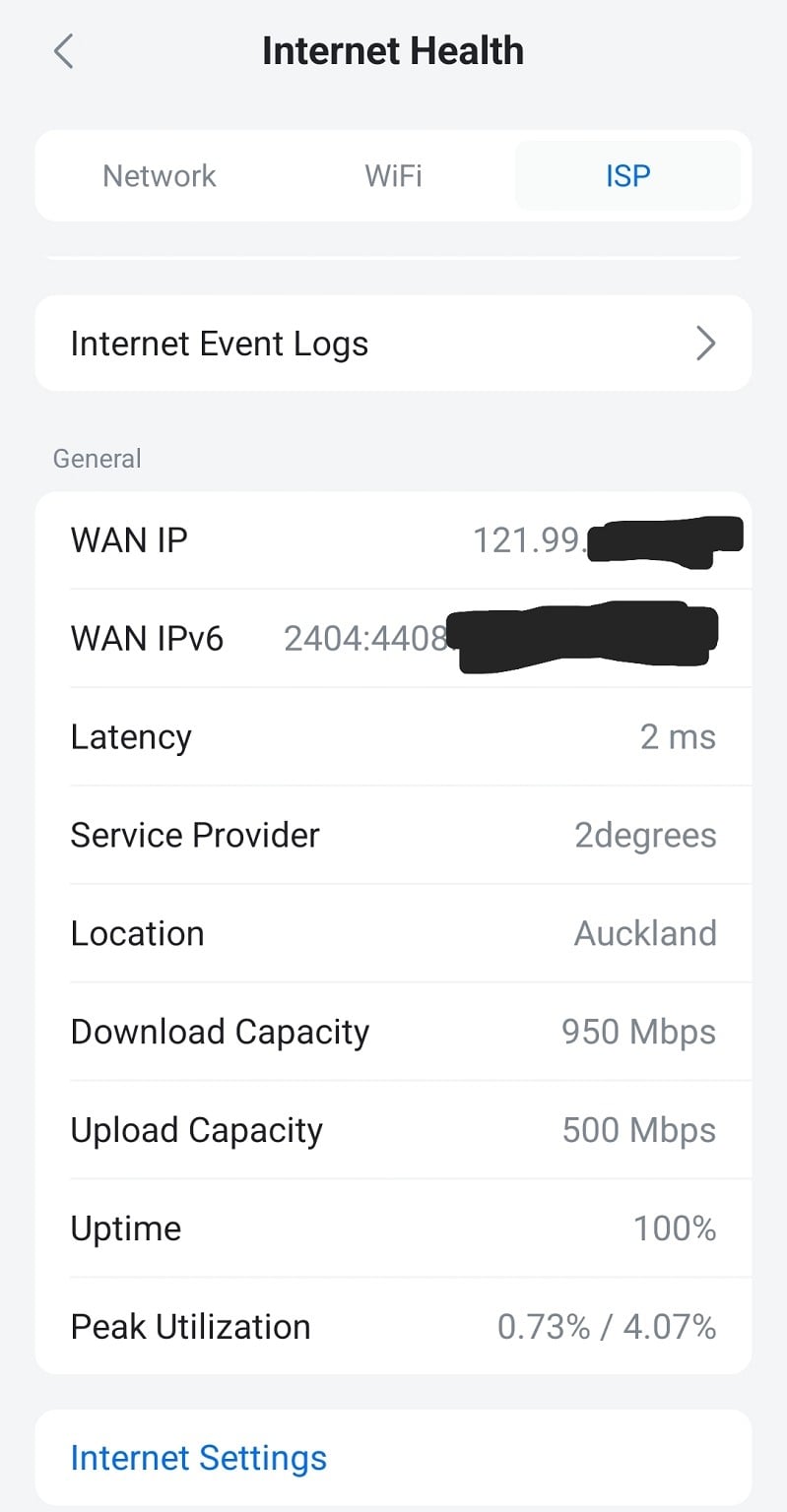787x1512 pixels.
Task: Tap the Latency label
Action: (x=131, y=737)
